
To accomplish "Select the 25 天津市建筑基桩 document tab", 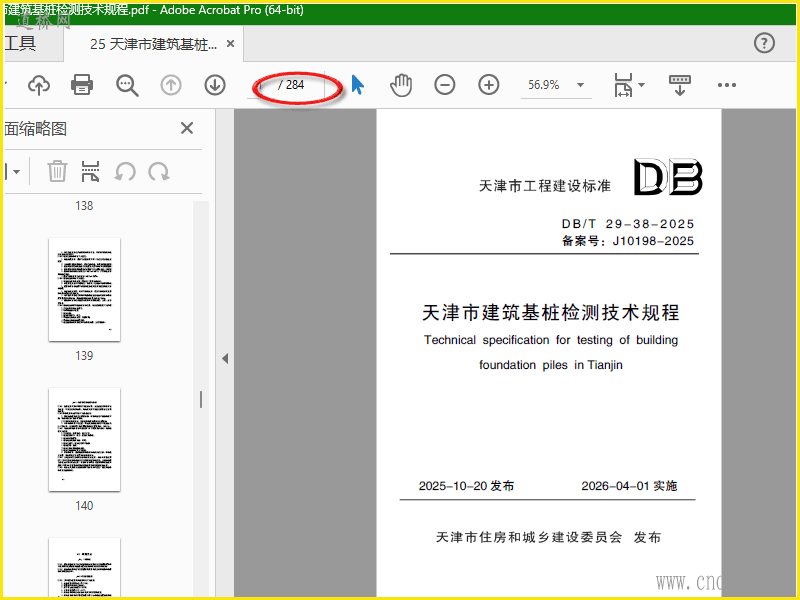I will pos(153,44).
